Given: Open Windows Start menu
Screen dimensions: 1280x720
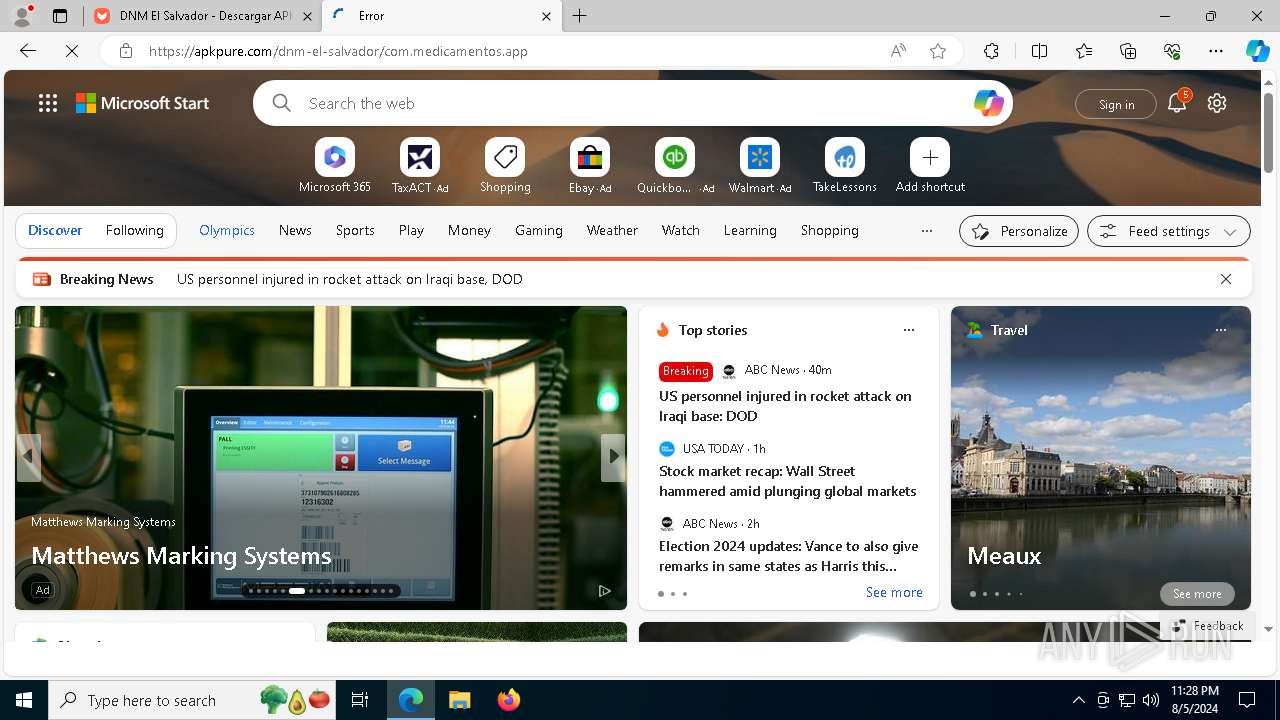Looking at the screenshot, I should point(24,700).
